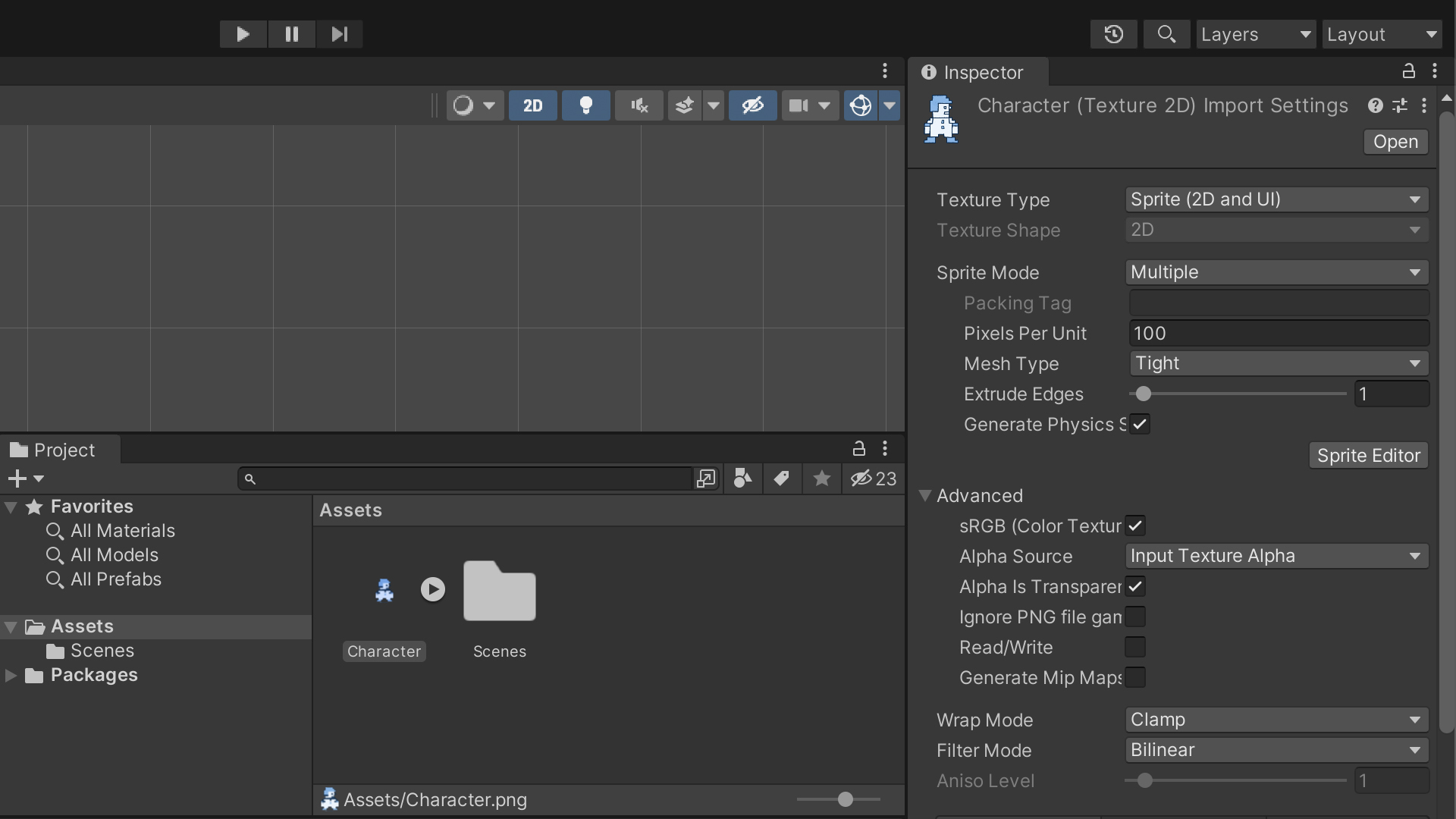The image size is (1456, 819).
Task: Open the Inspector panel options menu
Action: 1435,71
